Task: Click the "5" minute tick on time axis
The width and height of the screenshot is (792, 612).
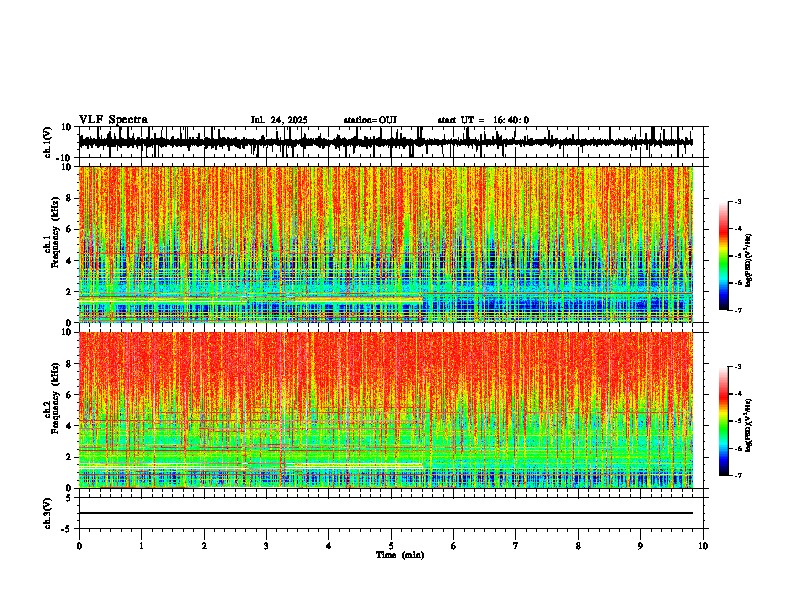Action: point(391,546)
